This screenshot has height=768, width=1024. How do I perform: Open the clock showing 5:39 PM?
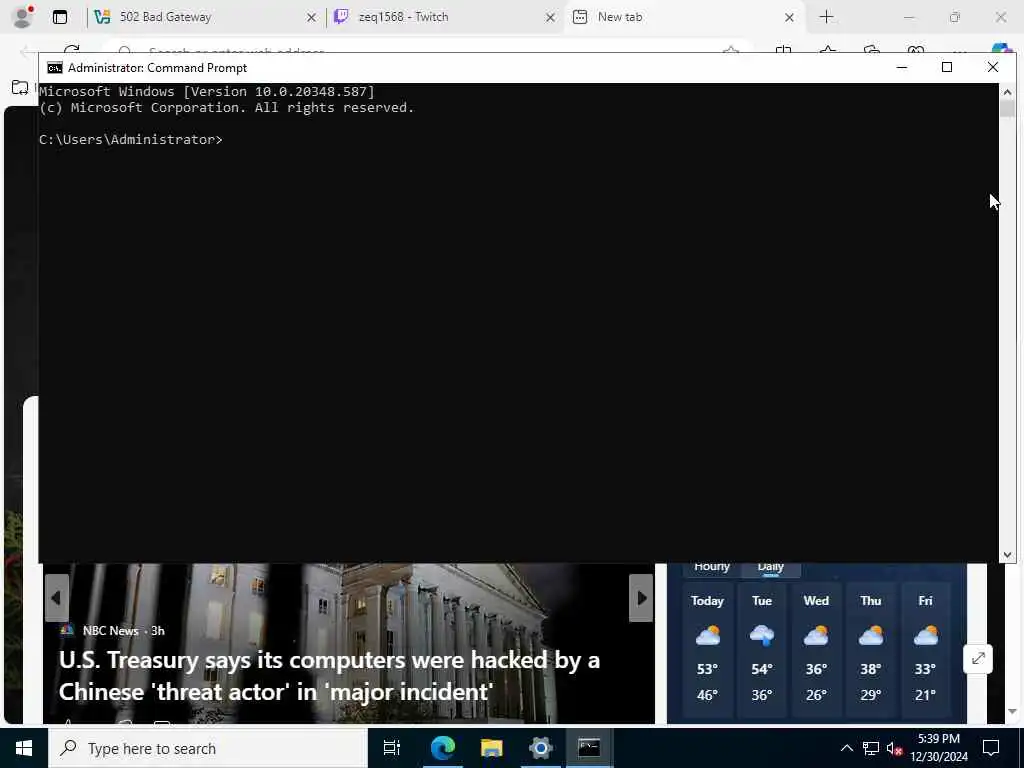tap(938, 748)
